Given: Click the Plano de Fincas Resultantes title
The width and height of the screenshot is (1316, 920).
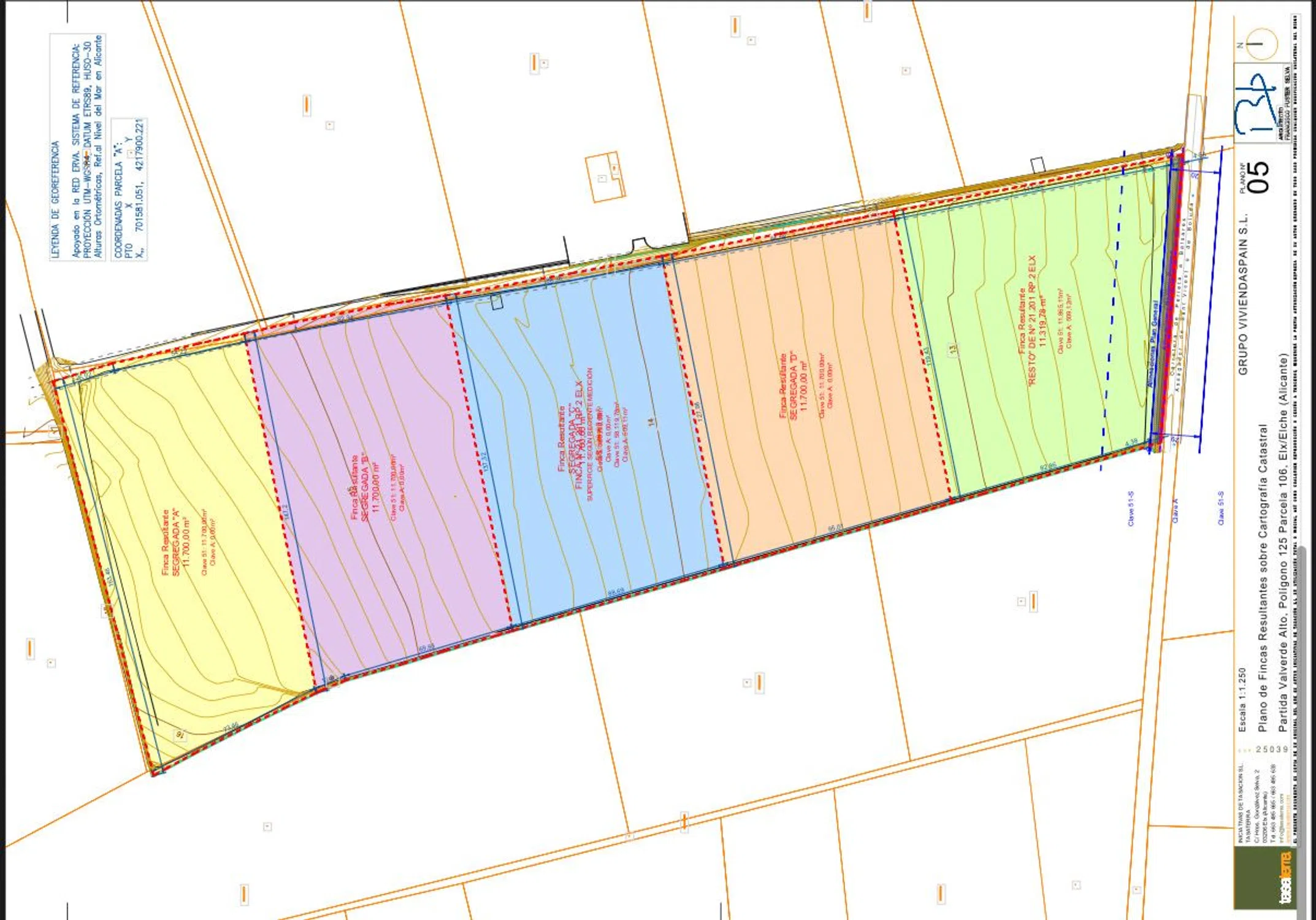Looking at the screenshot, I should pyautogui.click(x=1263, y=577).
